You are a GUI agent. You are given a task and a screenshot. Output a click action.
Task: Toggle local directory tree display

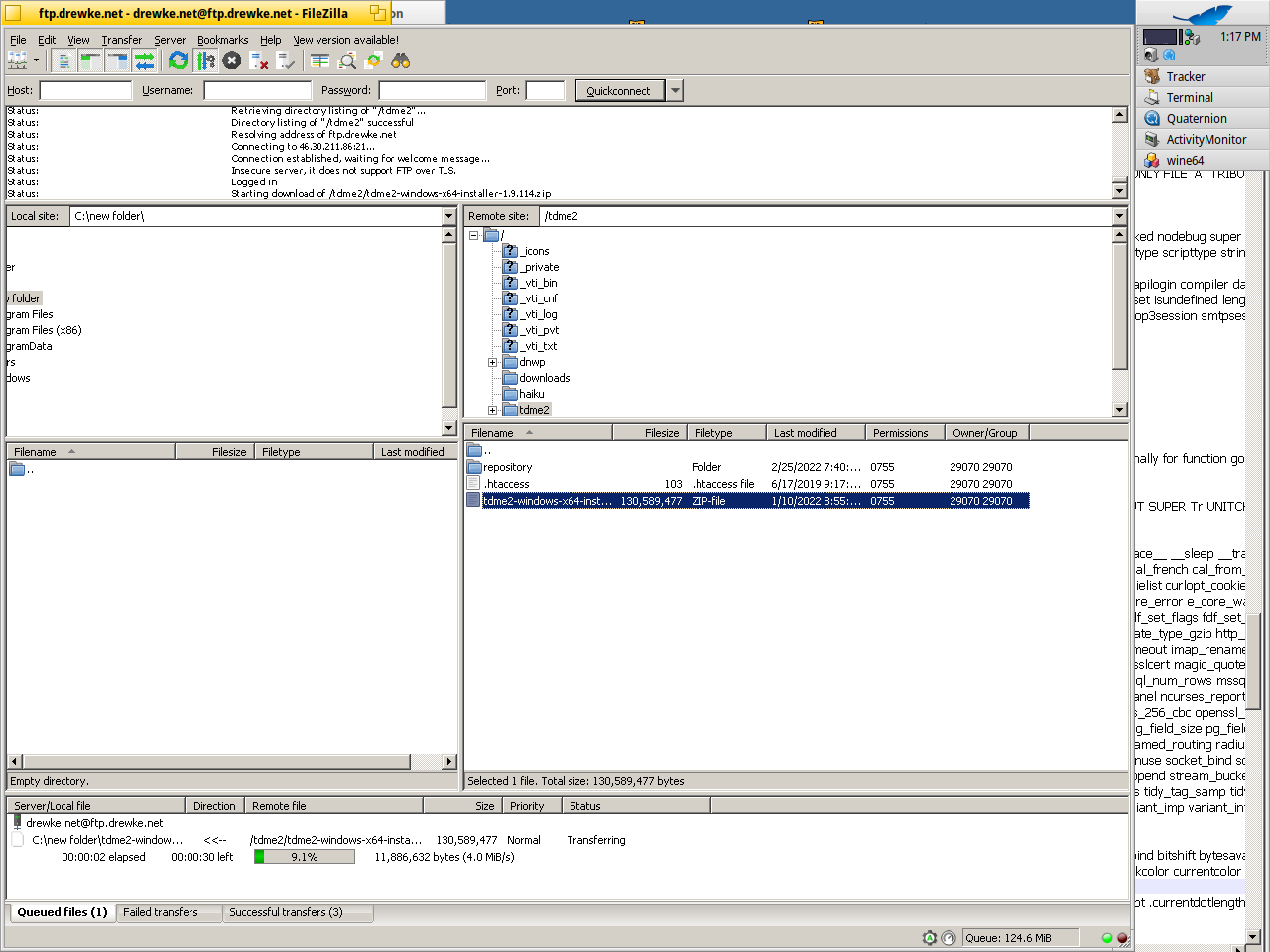(91, 60)
